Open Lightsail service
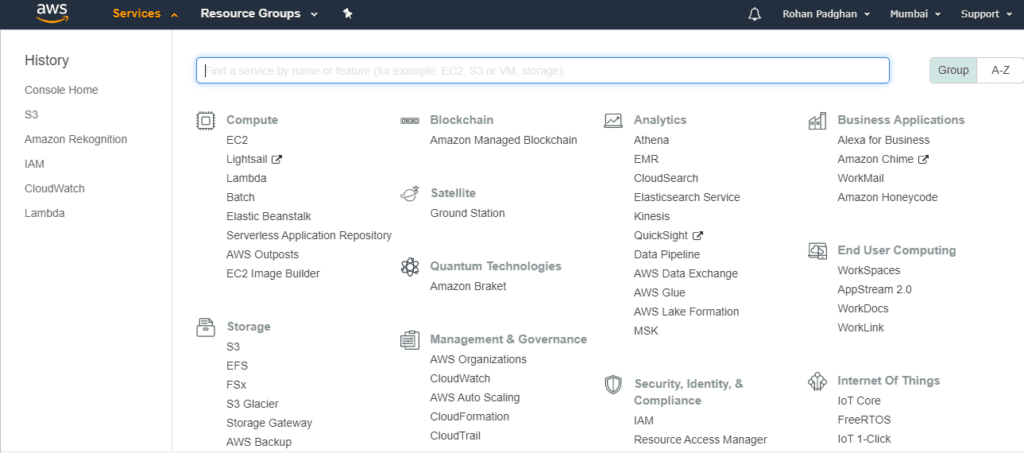This screenshot has height=453, width=1024. pos(247,159)
